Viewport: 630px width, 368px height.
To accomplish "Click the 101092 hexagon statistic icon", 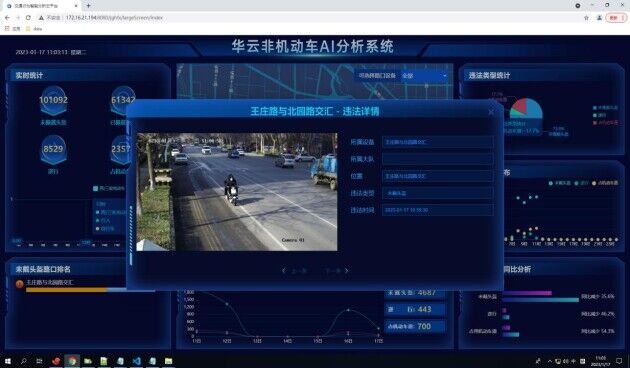I will tap(53, 100).
